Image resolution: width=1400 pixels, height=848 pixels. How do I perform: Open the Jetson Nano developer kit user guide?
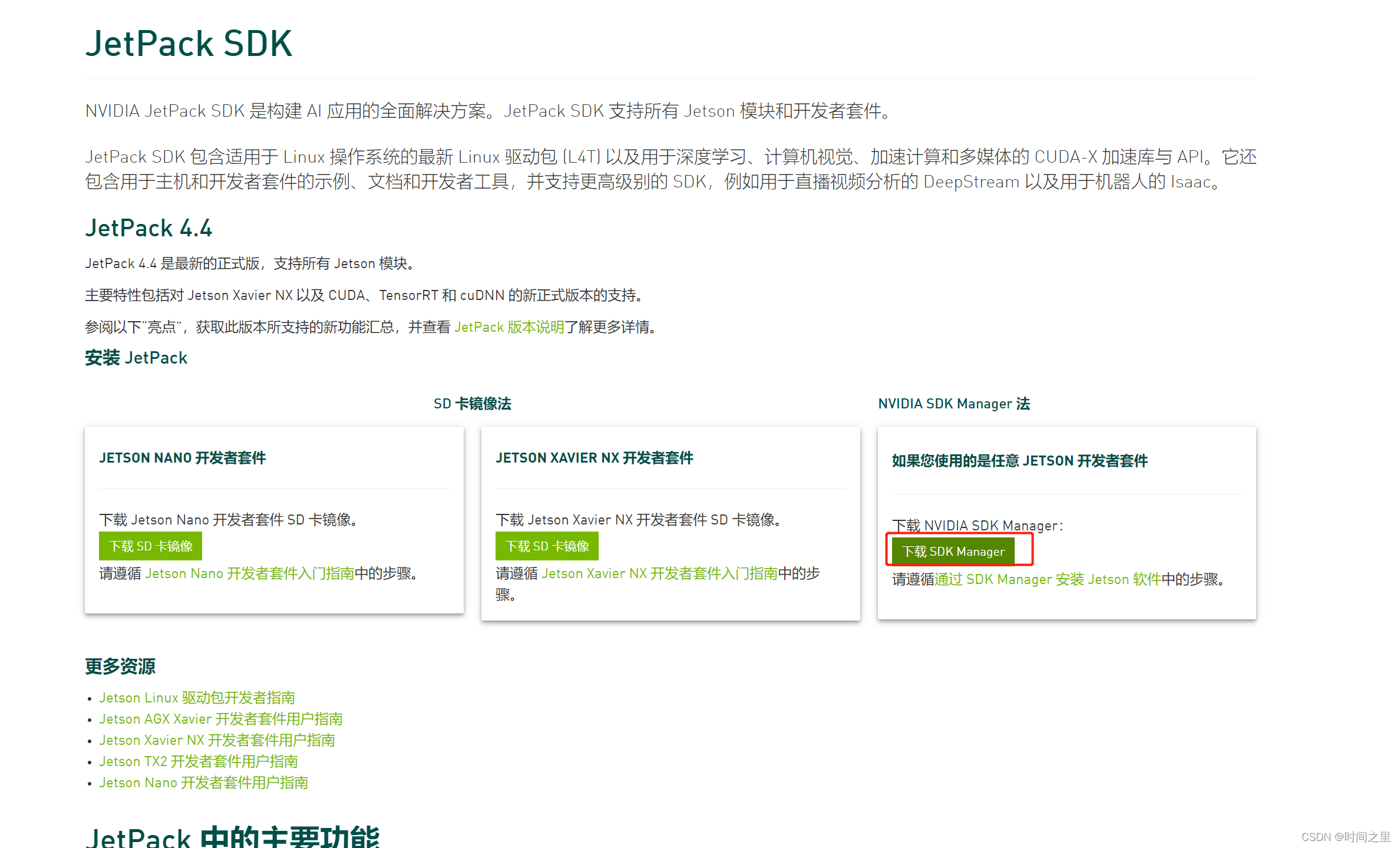pyautogui.click(x=203, y=783)
